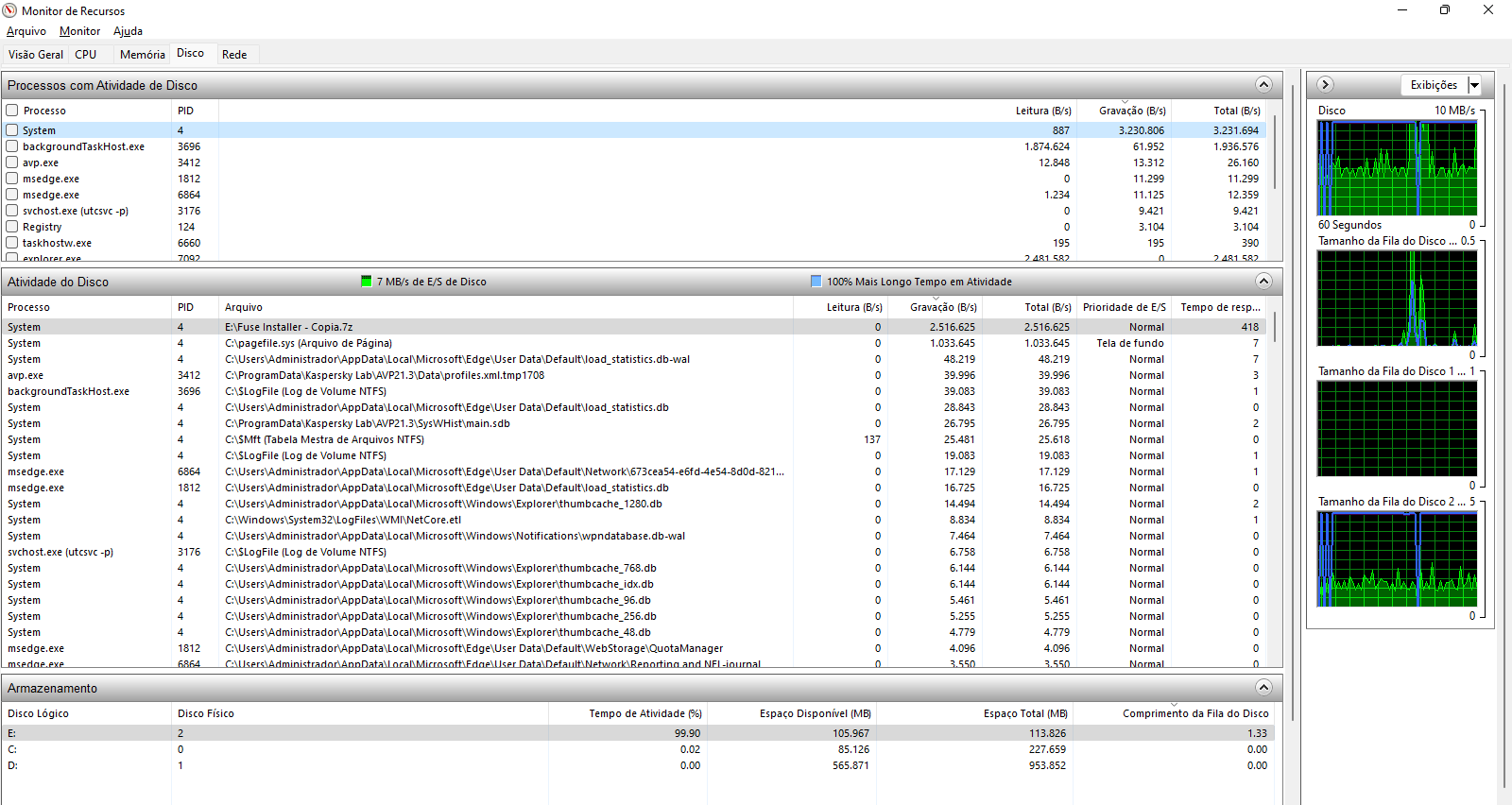Click the Exibições button
1512x805 pixels.
(1434, 85)
